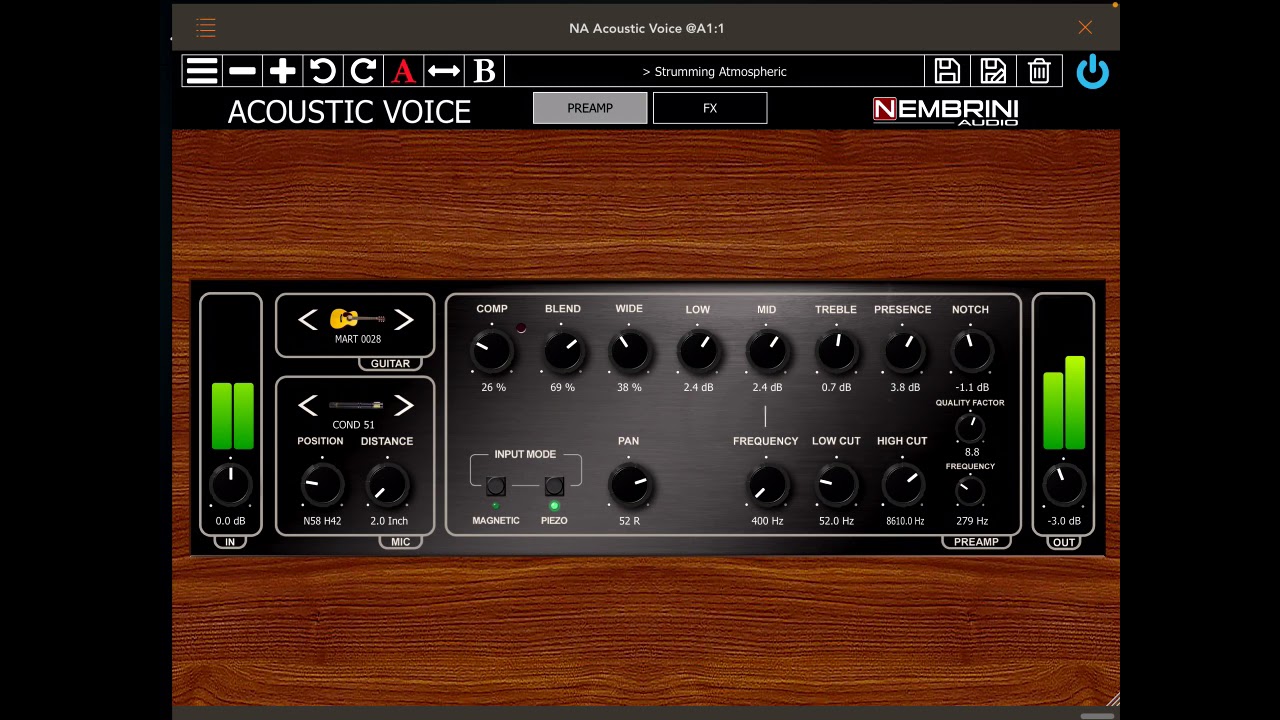Click the 26 % comp value
Image resolution: width=1280 pixels, height=720 pixels.
tap(493, 387)
